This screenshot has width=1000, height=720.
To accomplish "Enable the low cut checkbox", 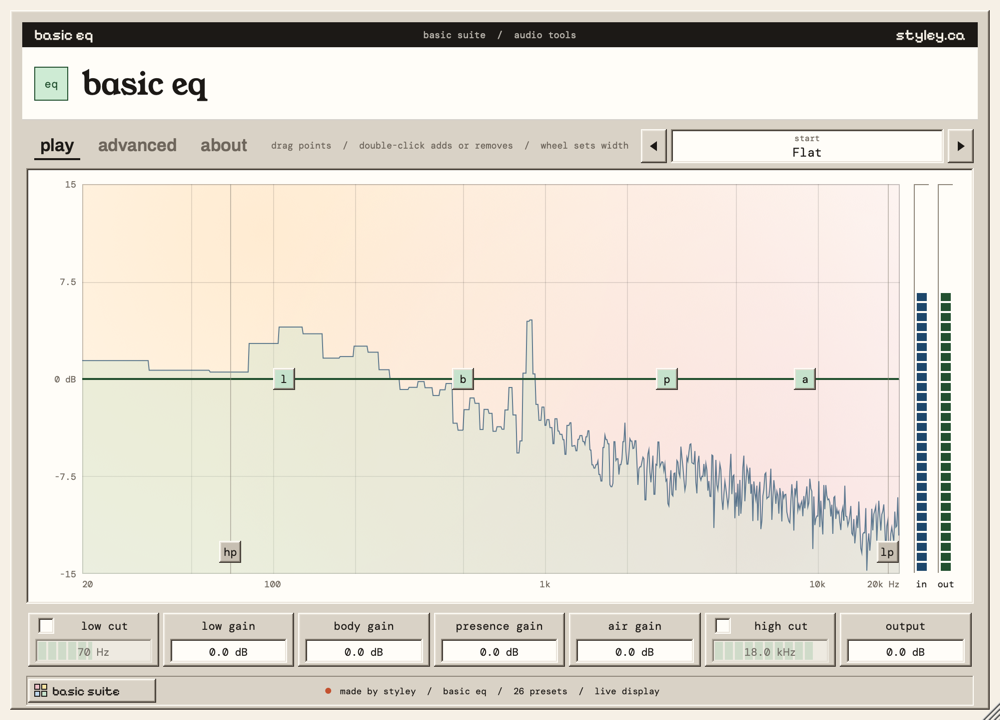I will [x=47, y=626].
